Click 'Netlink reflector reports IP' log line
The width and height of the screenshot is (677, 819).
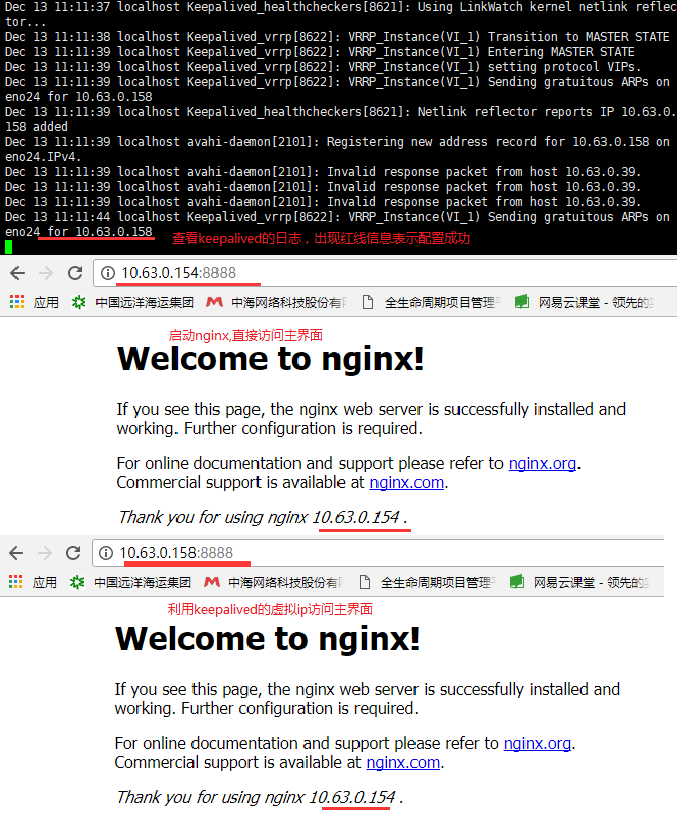pyautogui.click(x=340, y=119)
